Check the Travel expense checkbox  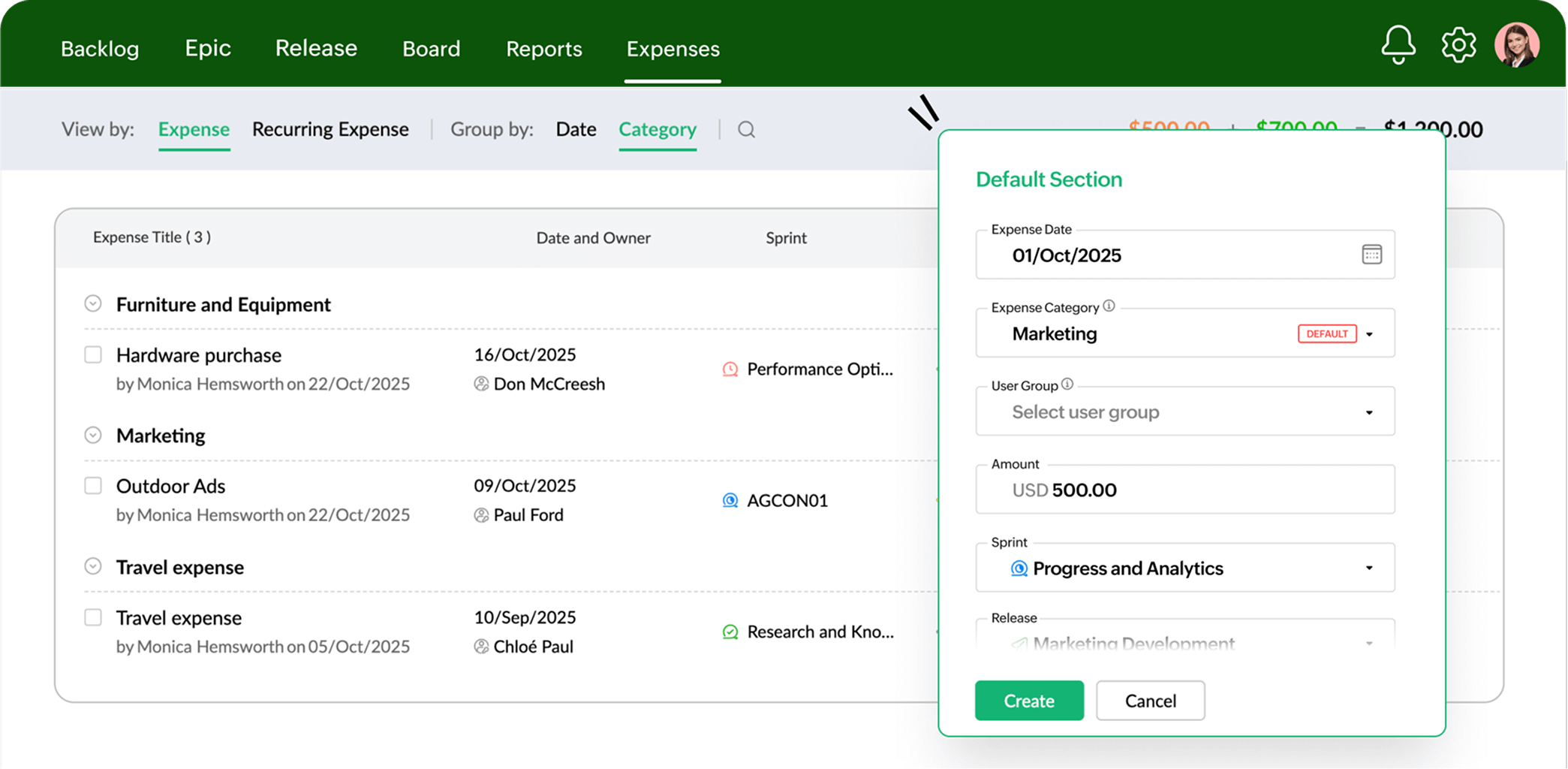93,617
